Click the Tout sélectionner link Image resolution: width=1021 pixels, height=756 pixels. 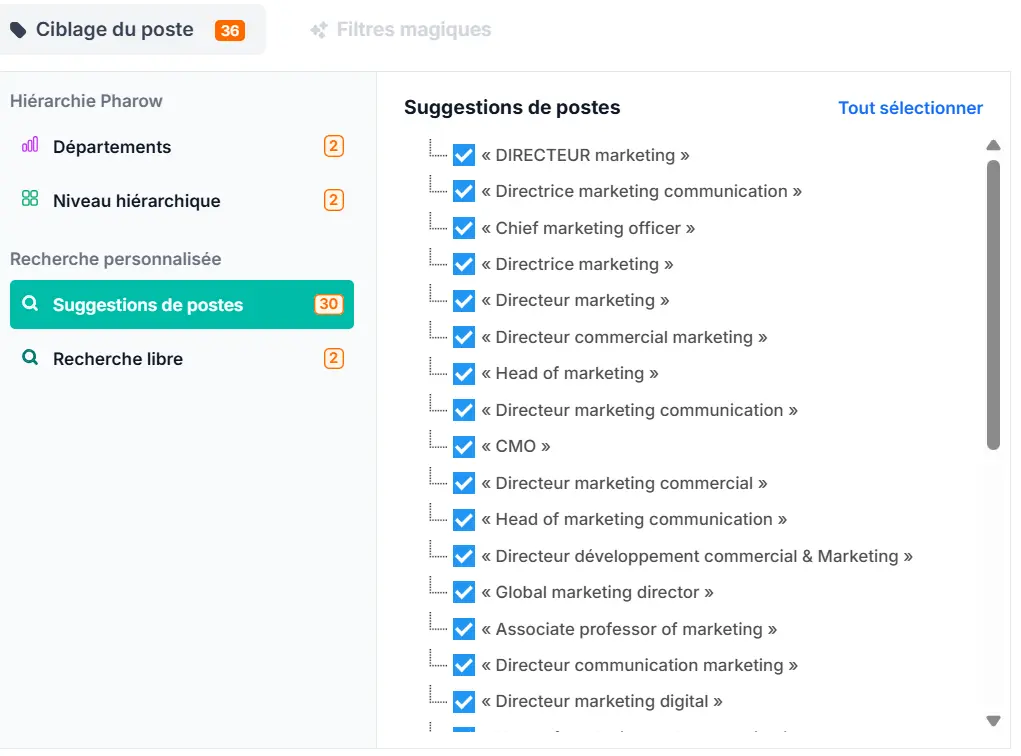(x=910, y=108)
